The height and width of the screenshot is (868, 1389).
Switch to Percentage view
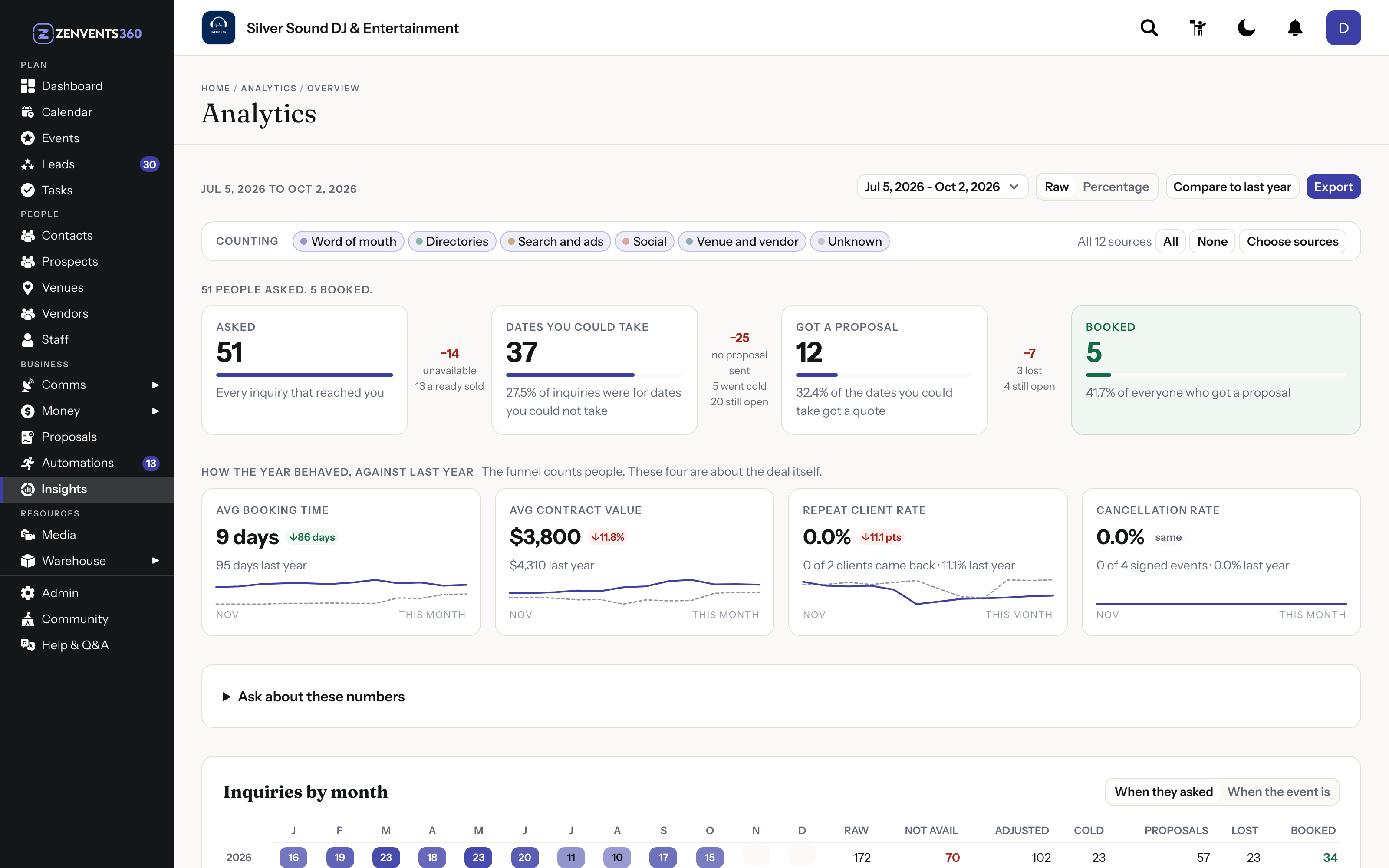(x=1115, y=187)
